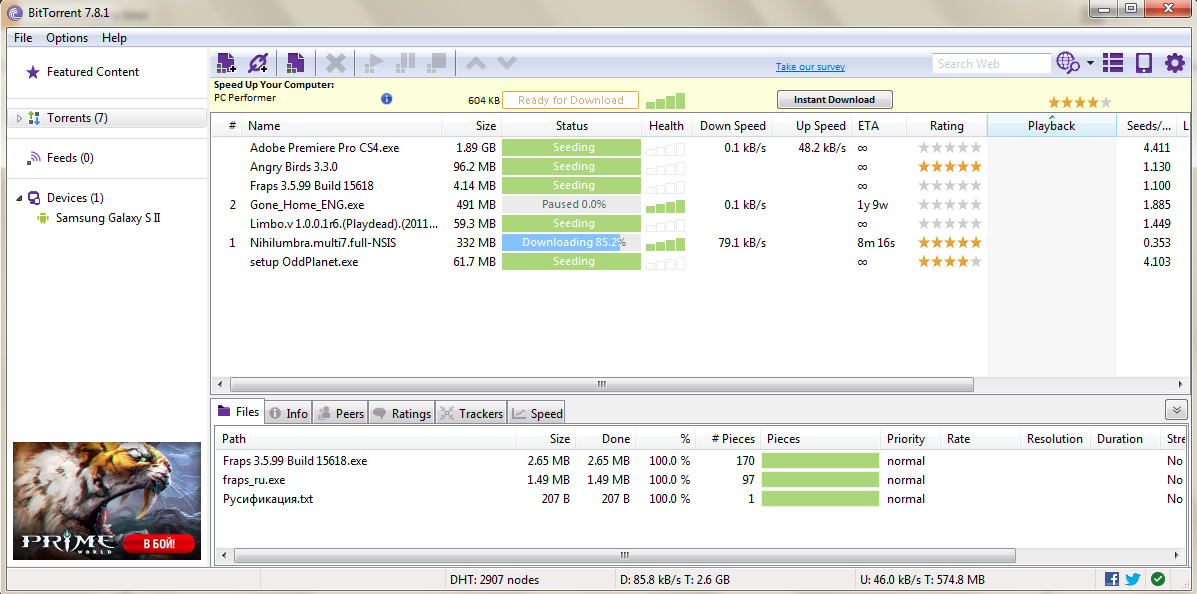Expand the Torrents (7) tree node
The height and width of the screenshot is (594, 1197).
pos(19,118)
